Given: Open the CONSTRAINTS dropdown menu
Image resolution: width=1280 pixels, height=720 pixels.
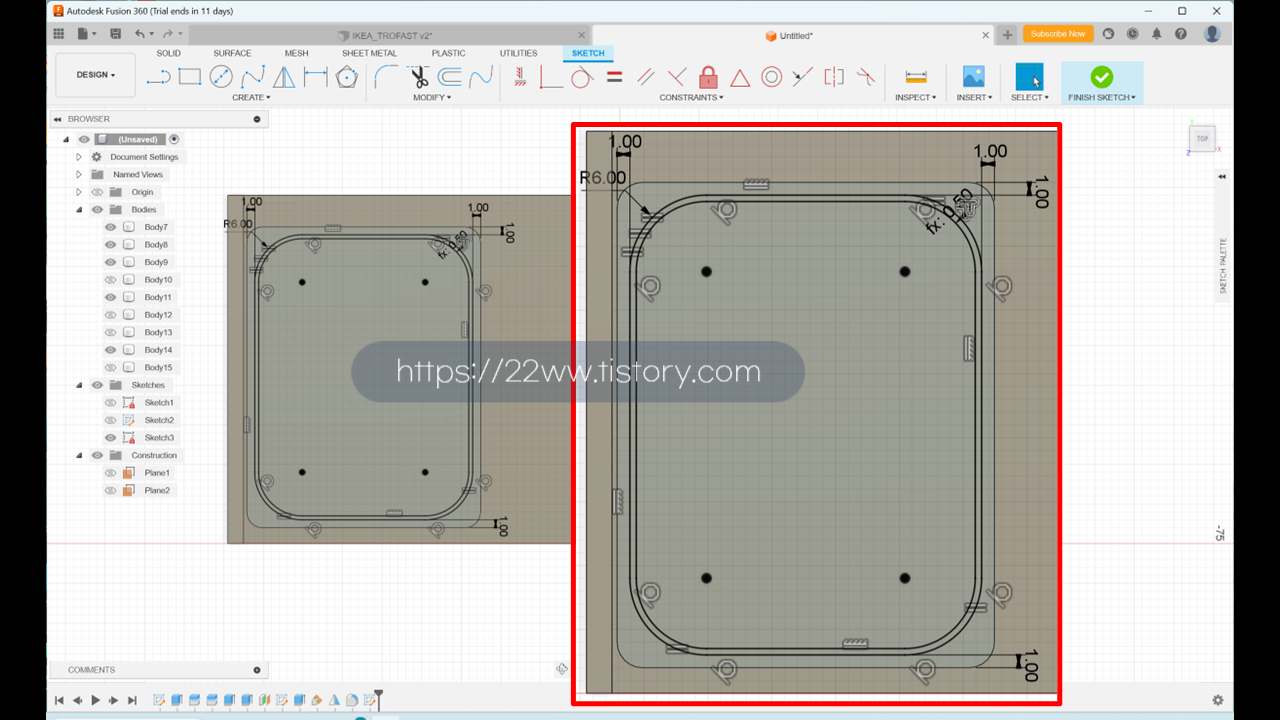Looking at the screenshot, I should [x=691, y=97].
